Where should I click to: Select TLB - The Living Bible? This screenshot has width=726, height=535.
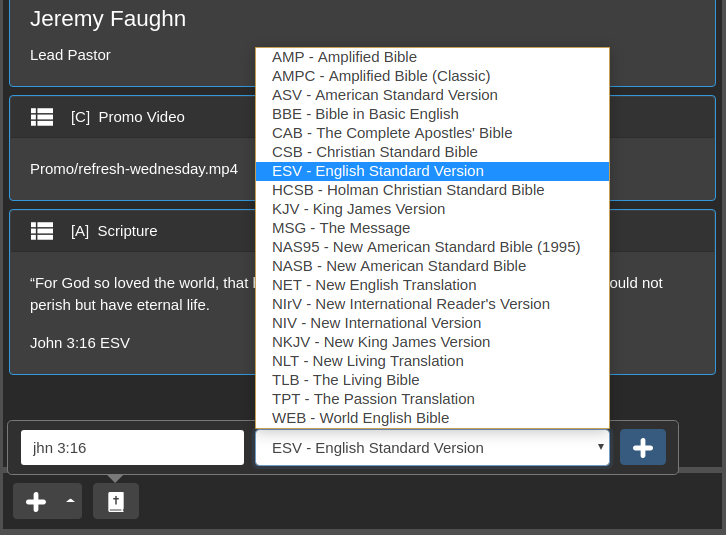tap(432, 380)
